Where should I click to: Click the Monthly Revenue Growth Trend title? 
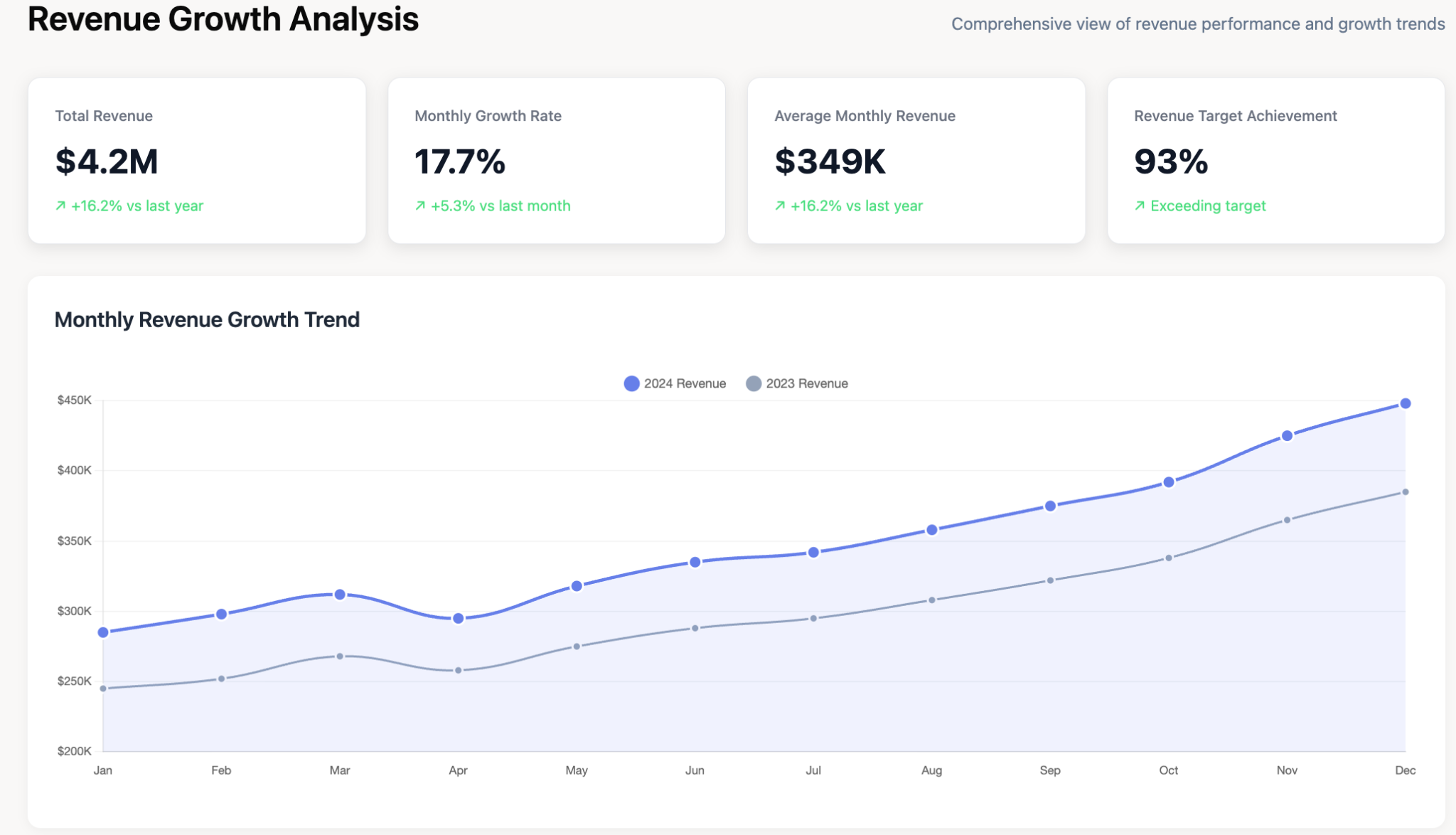click(207, 319)
